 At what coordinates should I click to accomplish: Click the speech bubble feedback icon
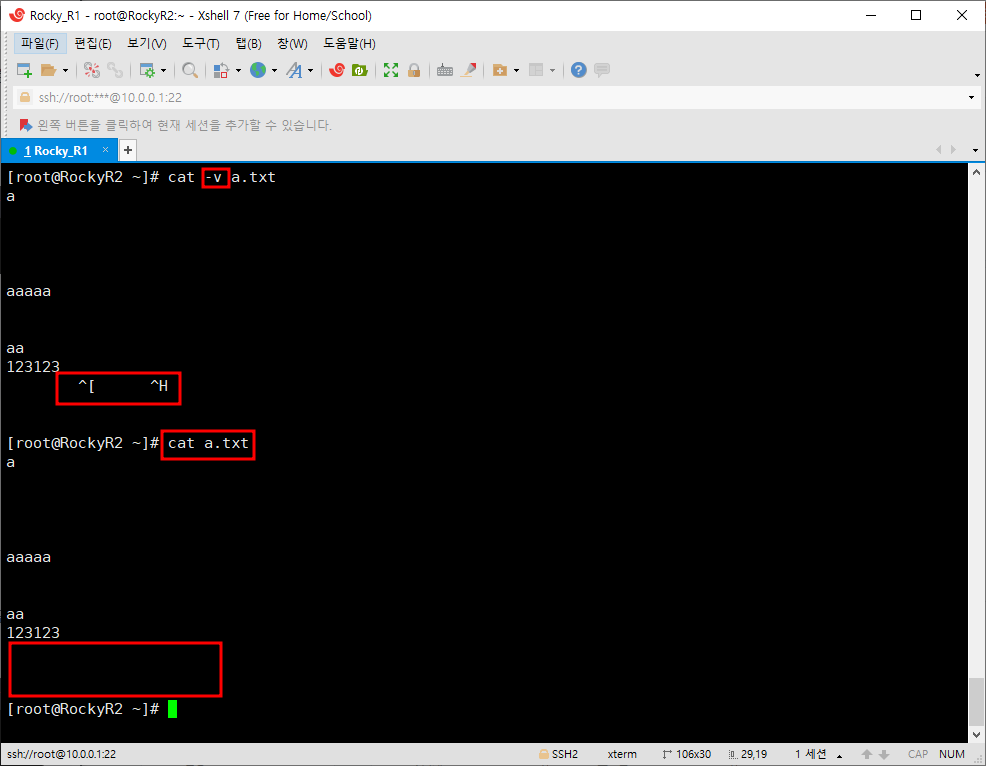[x=602, y=70]
